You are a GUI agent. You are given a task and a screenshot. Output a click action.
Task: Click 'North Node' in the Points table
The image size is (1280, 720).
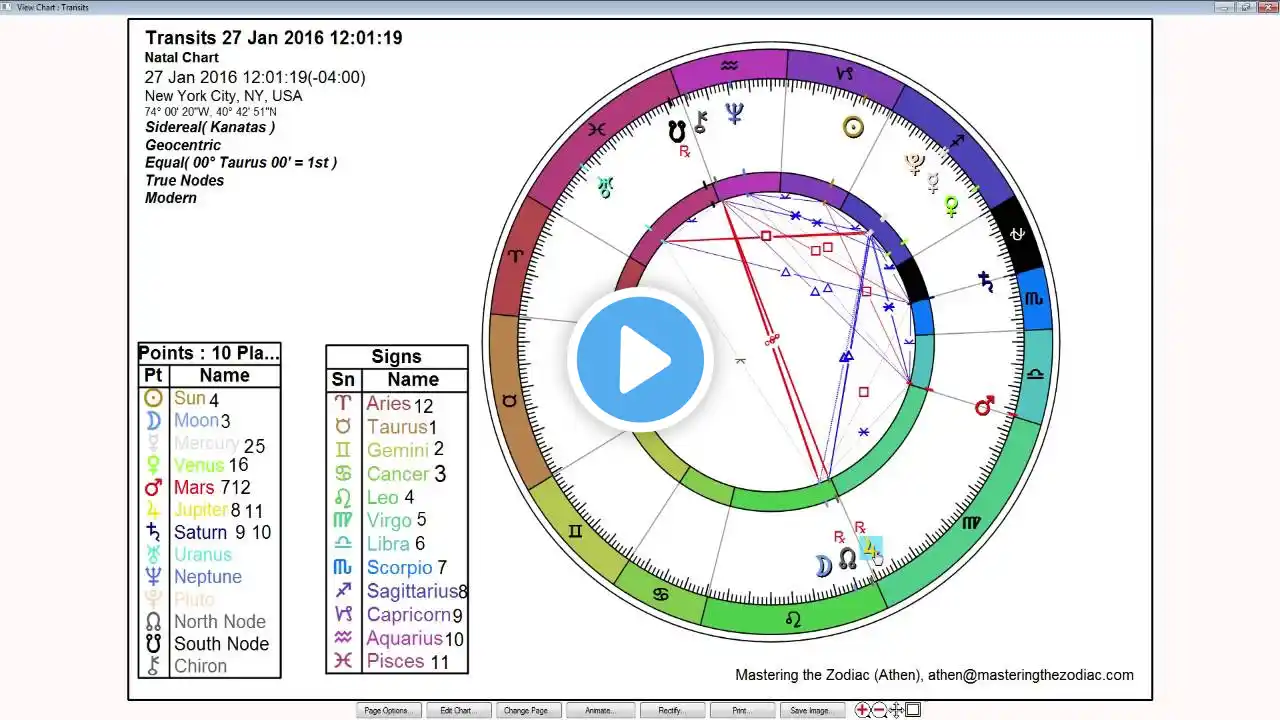coord(220,622)
